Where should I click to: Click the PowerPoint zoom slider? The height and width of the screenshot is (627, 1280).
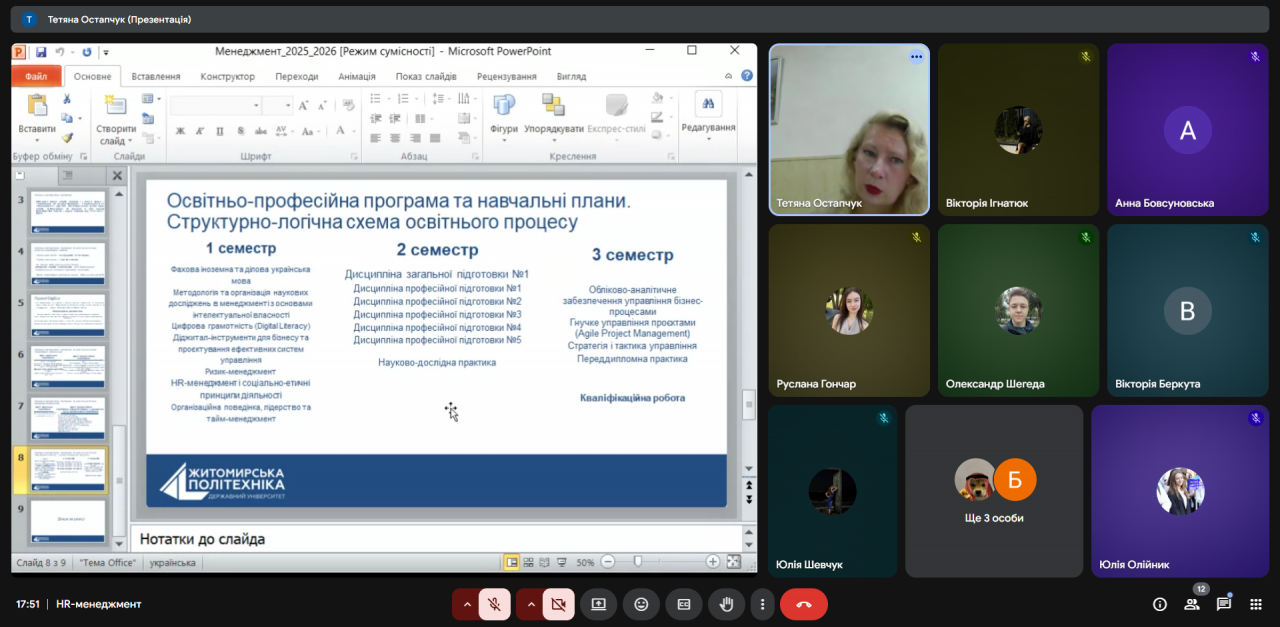637,562
